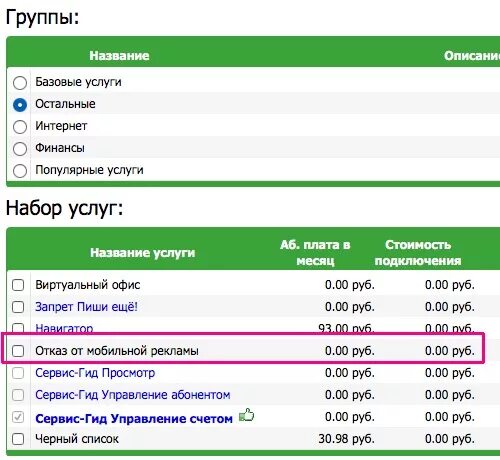500x460 pixels.
Task: Enable the Черный список checkbox
Action: point(18,439)
